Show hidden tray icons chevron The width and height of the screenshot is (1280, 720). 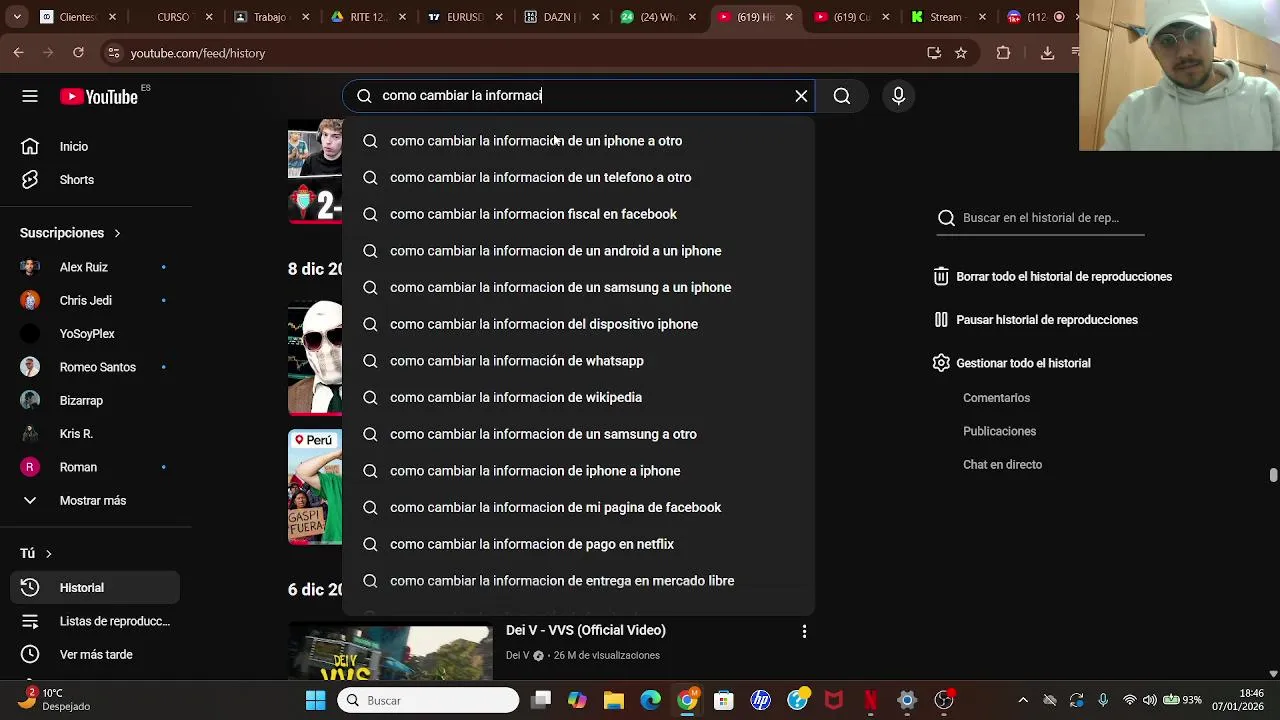point(1023,700)
